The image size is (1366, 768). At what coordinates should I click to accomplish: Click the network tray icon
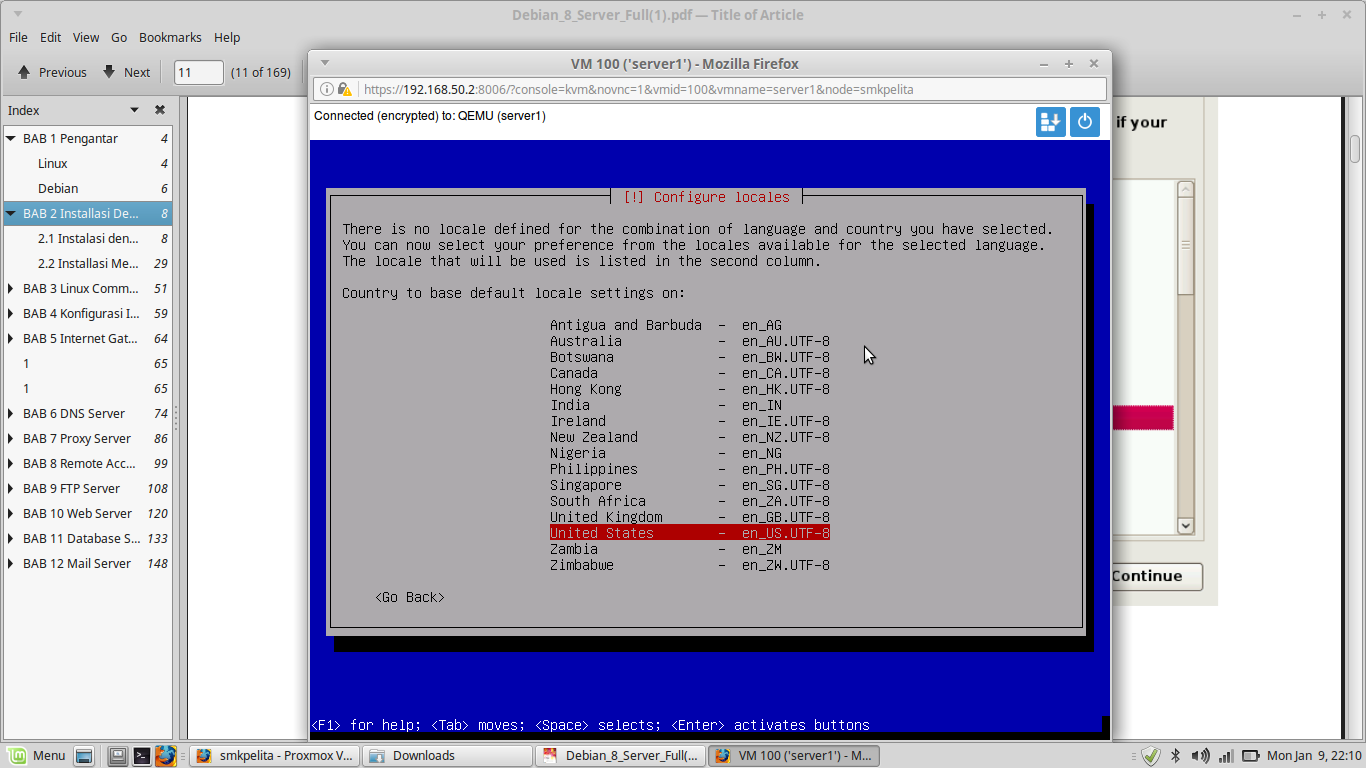pos(1224,756)
